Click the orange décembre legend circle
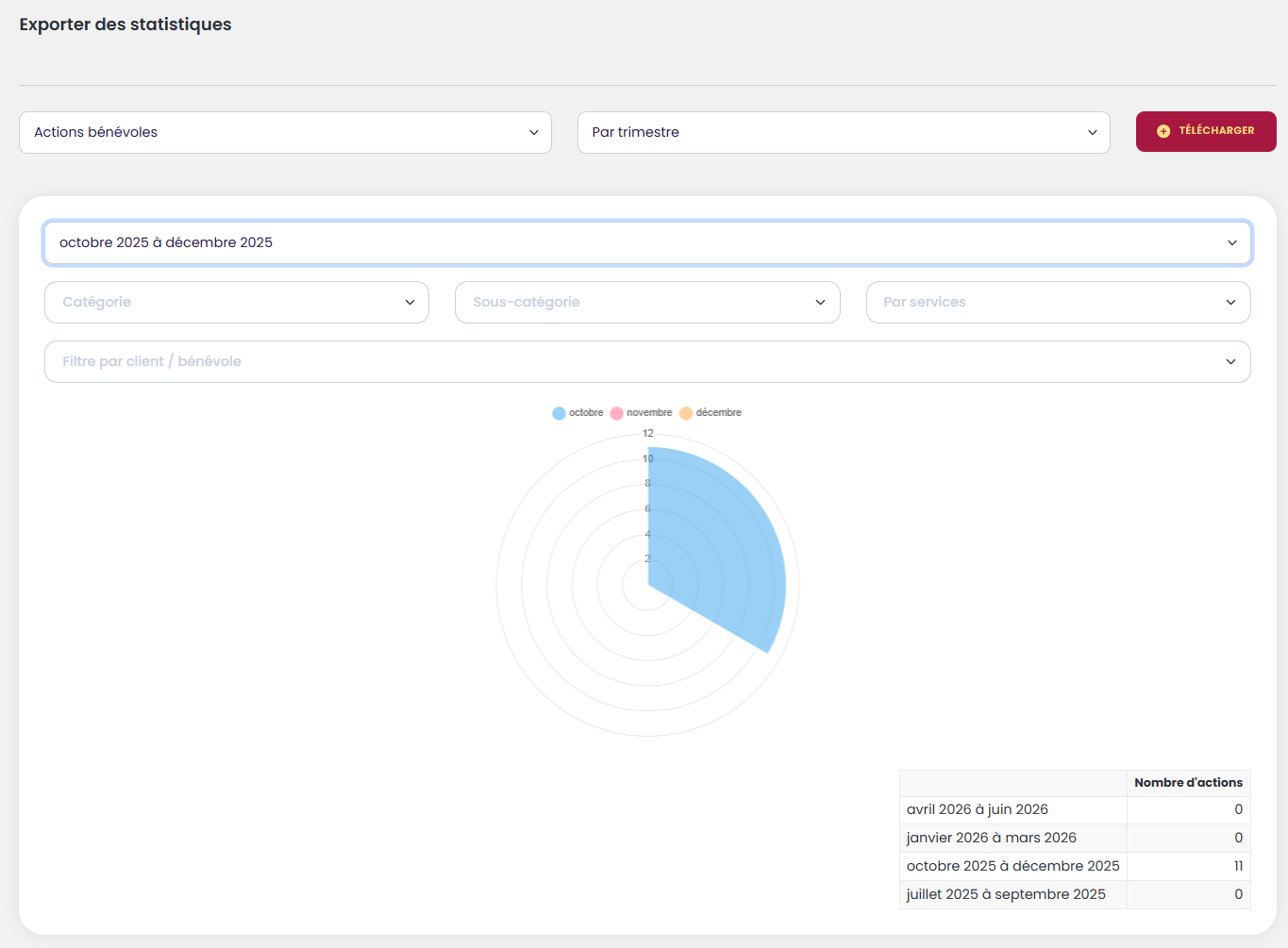 (686, 413)
